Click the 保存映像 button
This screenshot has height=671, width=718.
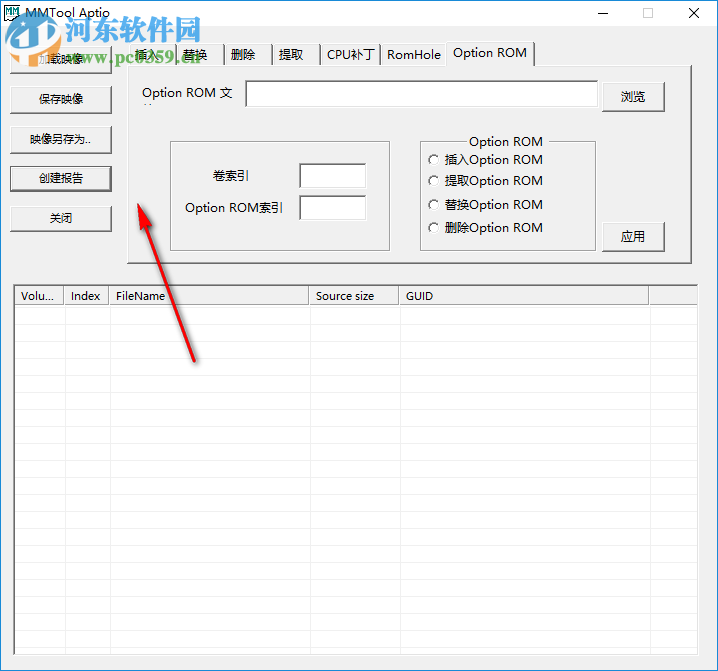(x=61, y=99)
